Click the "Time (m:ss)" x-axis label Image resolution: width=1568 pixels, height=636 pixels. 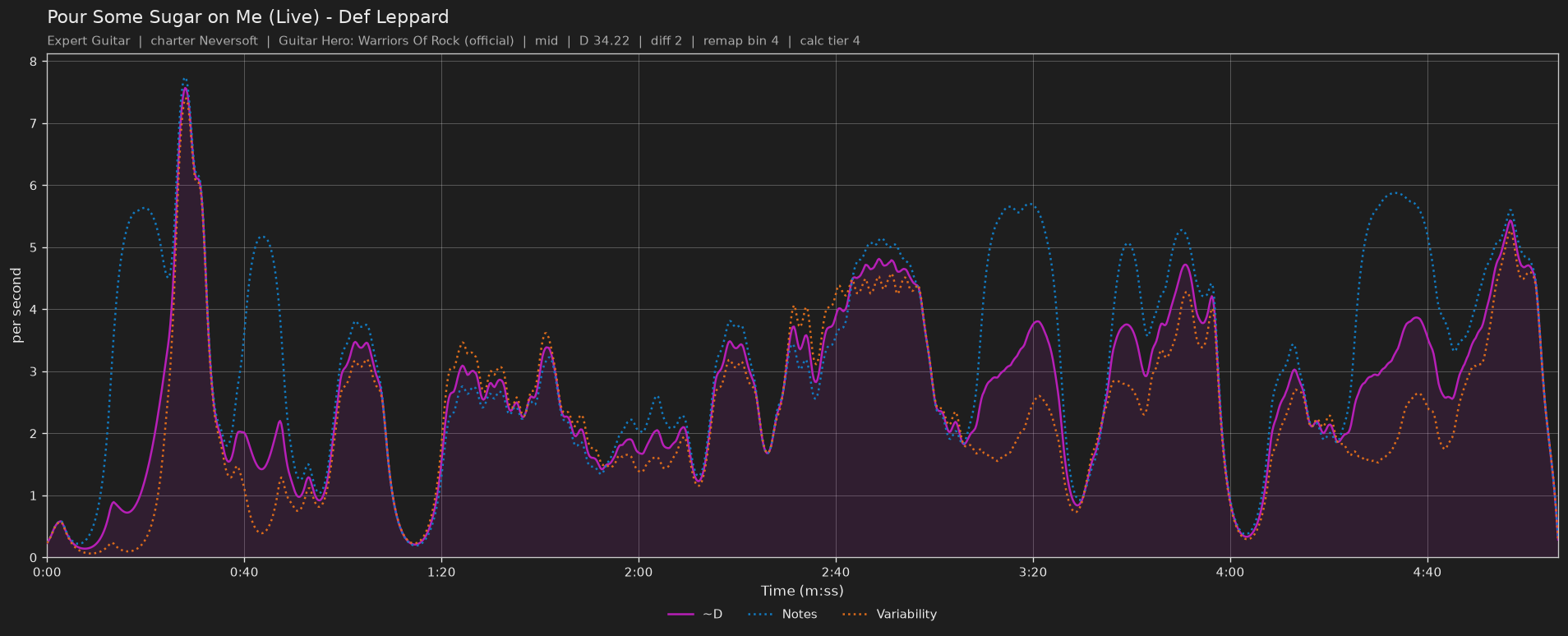[x=802, y=591]
